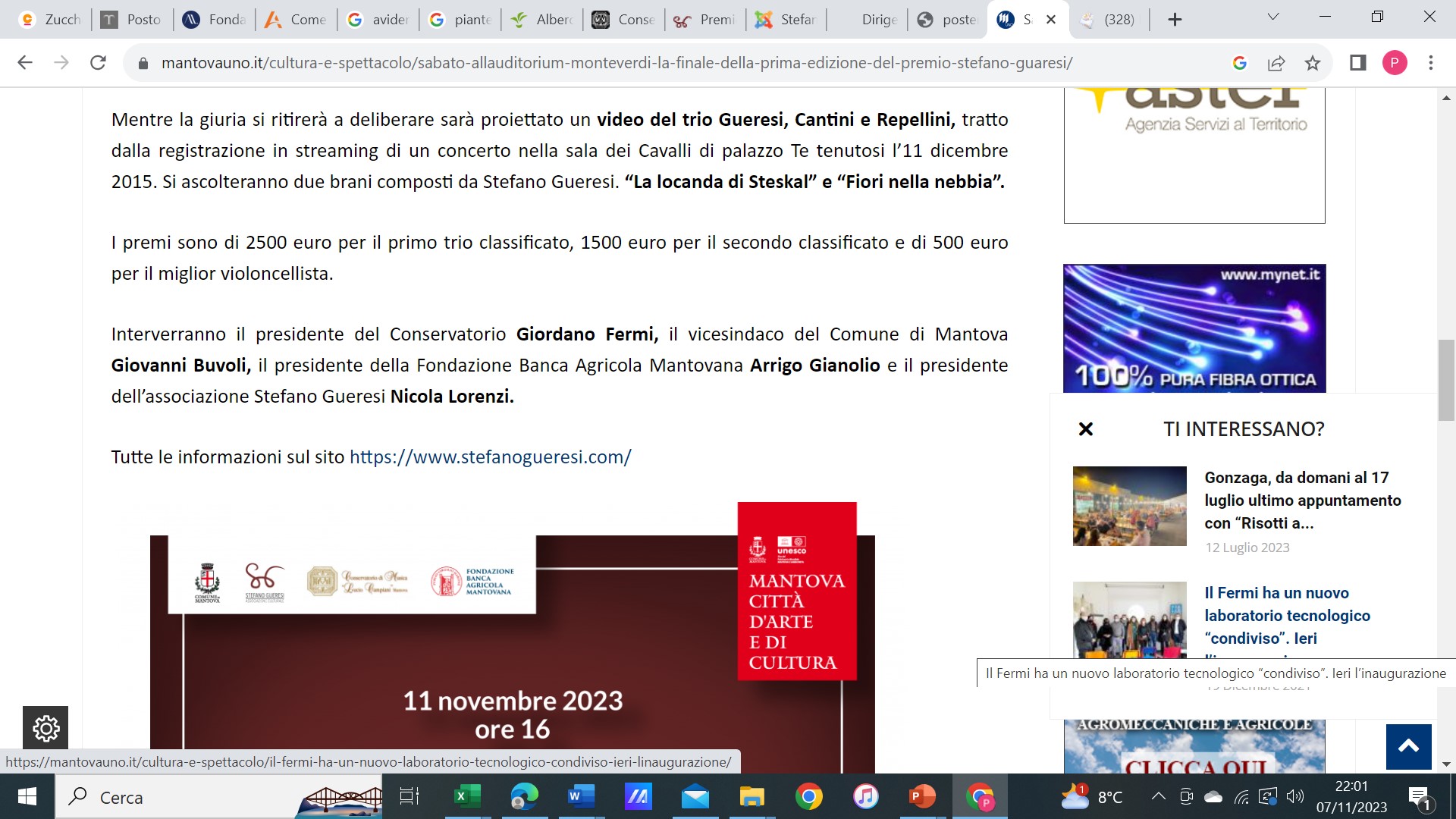Share this page via share icon
This screenshot has height=819, width=1456.
(1276, 63)
